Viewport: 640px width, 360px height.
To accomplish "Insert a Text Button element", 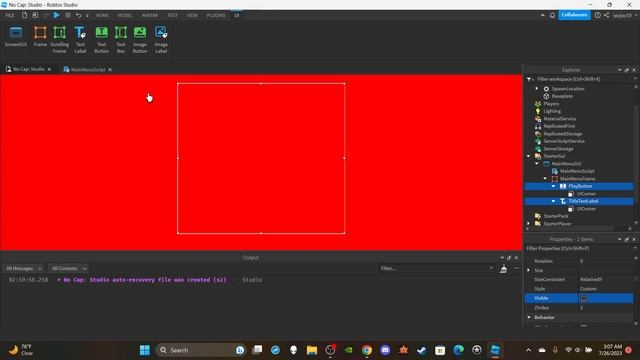I will pos(101,40).
